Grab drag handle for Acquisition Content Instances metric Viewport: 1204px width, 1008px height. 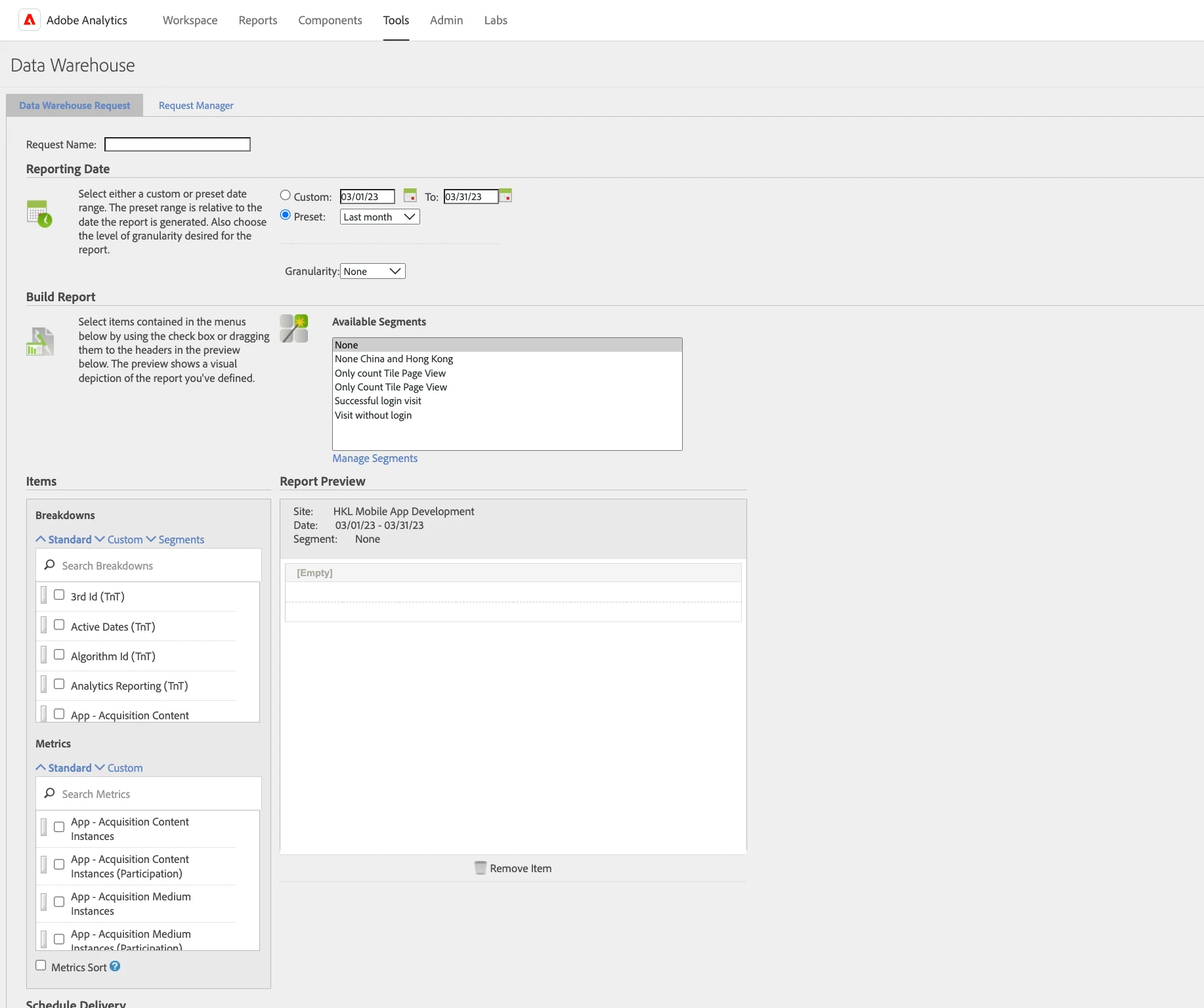coord(43,827)
